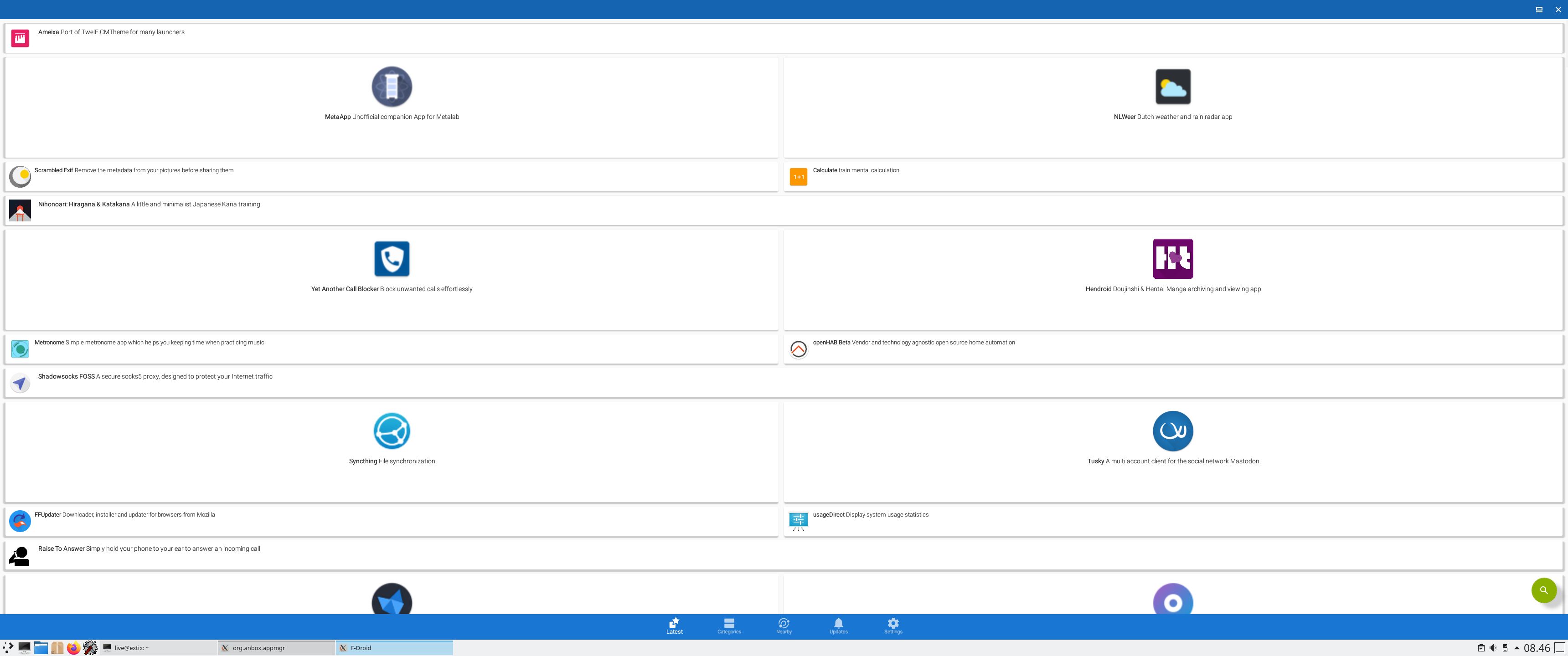Open the Ameixa app icon
1568x656 pixels.
click(20, 38)
